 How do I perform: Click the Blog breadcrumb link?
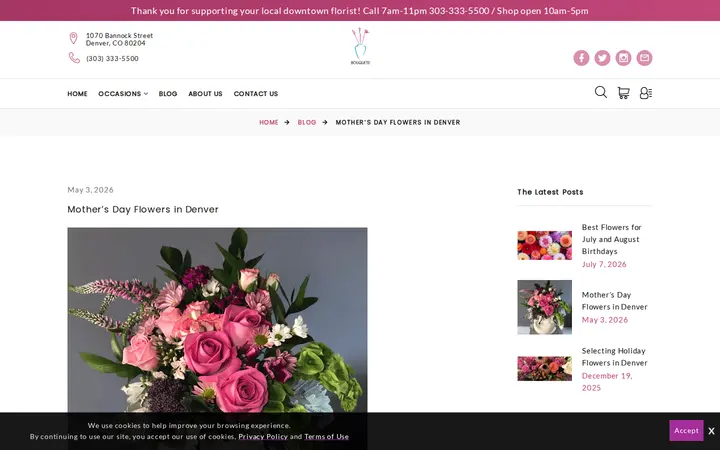(x=307, y=122)
